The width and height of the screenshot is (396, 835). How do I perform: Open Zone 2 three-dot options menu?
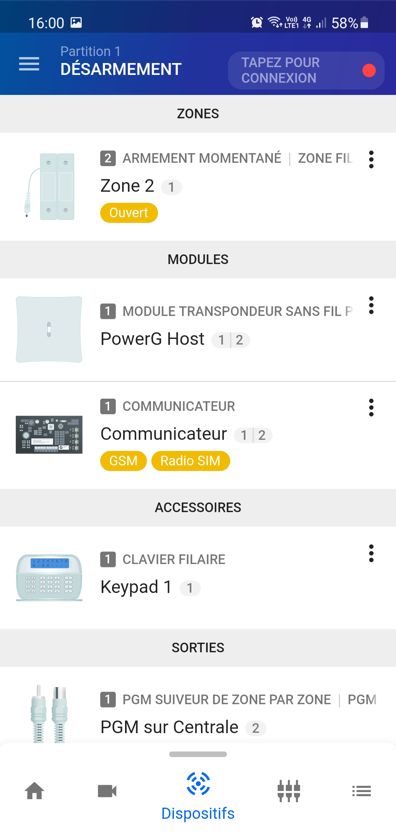pos(371,159)
